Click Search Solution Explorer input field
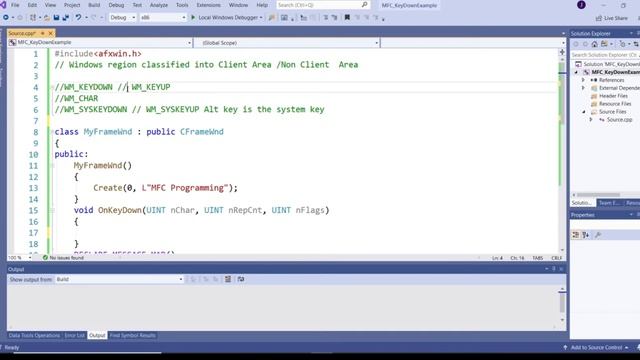The width and height of the screenshot is (640, 360). pyautogui.click(x=605, y=55)
